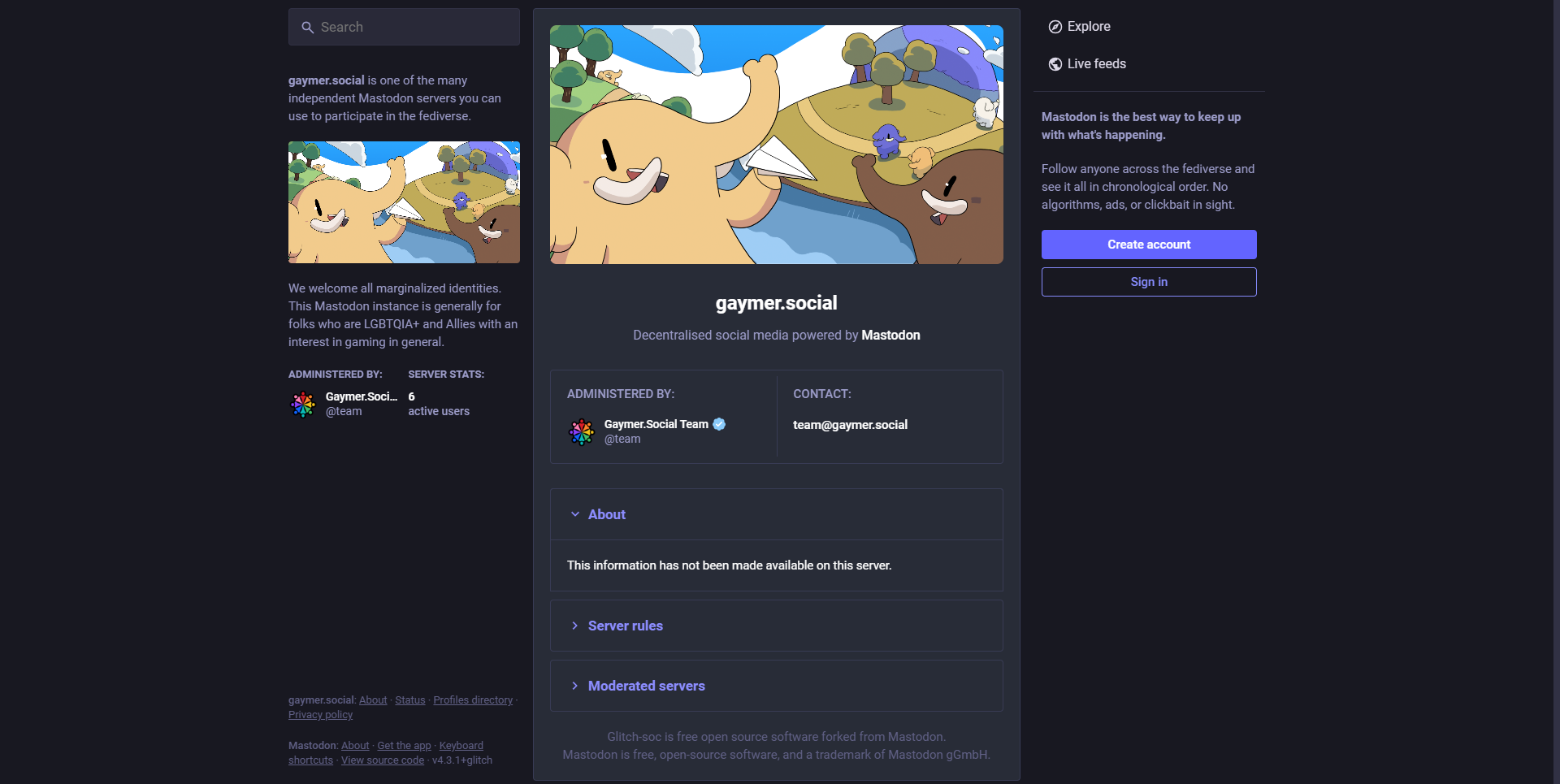
Task: Open the Mastodon About footer link
Action: (x=355, y=746)
